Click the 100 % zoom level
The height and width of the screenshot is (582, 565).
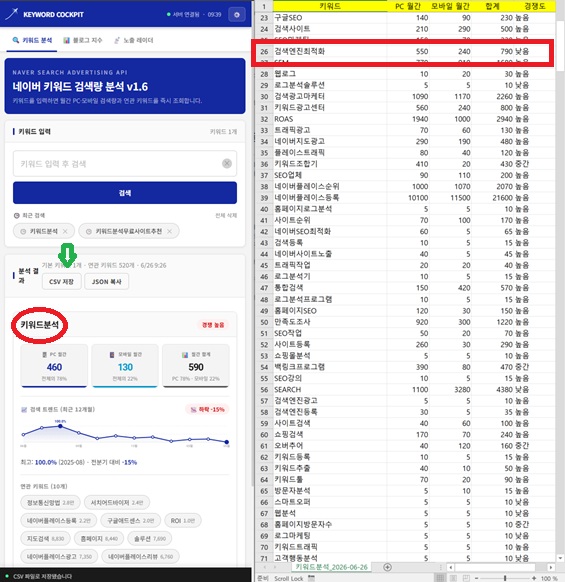click(549, 578)
